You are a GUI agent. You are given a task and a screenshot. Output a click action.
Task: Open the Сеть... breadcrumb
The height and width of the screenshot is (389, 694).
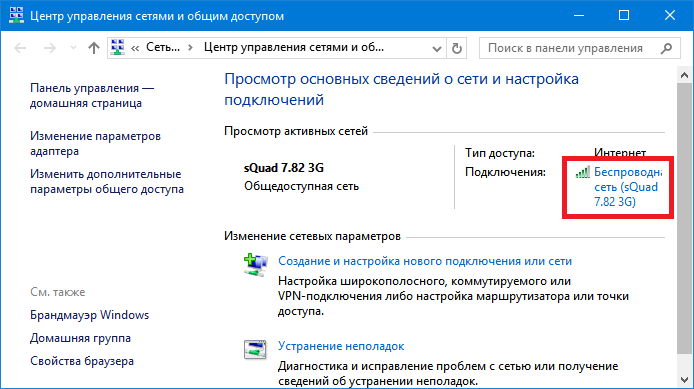tap(163, 47)
